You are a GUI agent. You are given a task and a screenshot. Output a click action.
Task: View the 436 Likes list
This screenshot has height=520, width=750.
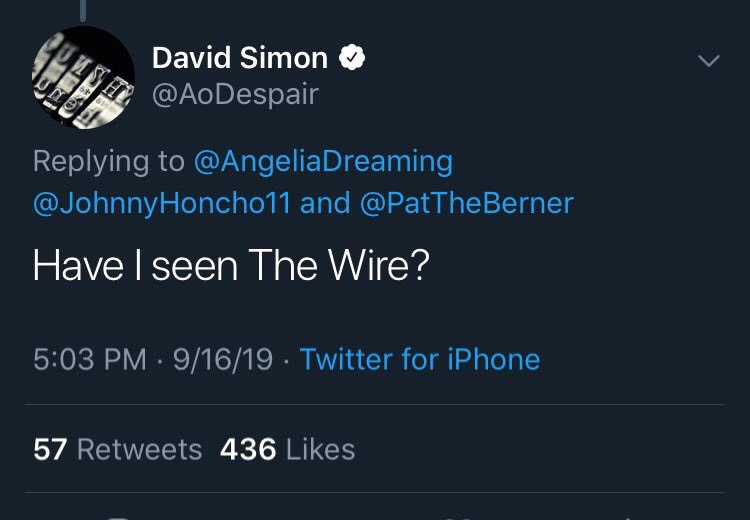click(x=287, y=449)
